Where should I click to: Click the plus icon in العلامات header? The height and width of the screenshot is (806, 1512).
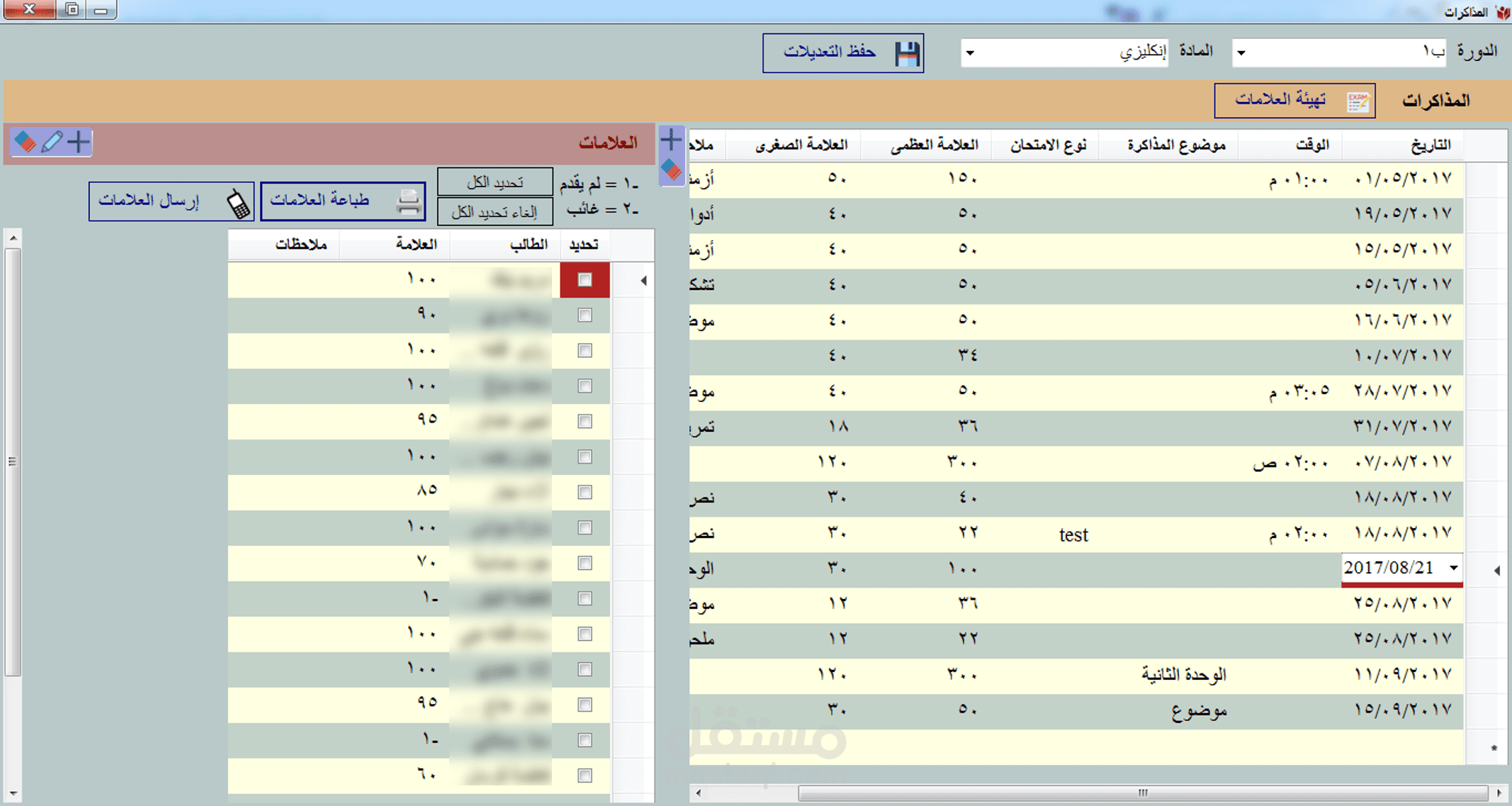point(79,142)
